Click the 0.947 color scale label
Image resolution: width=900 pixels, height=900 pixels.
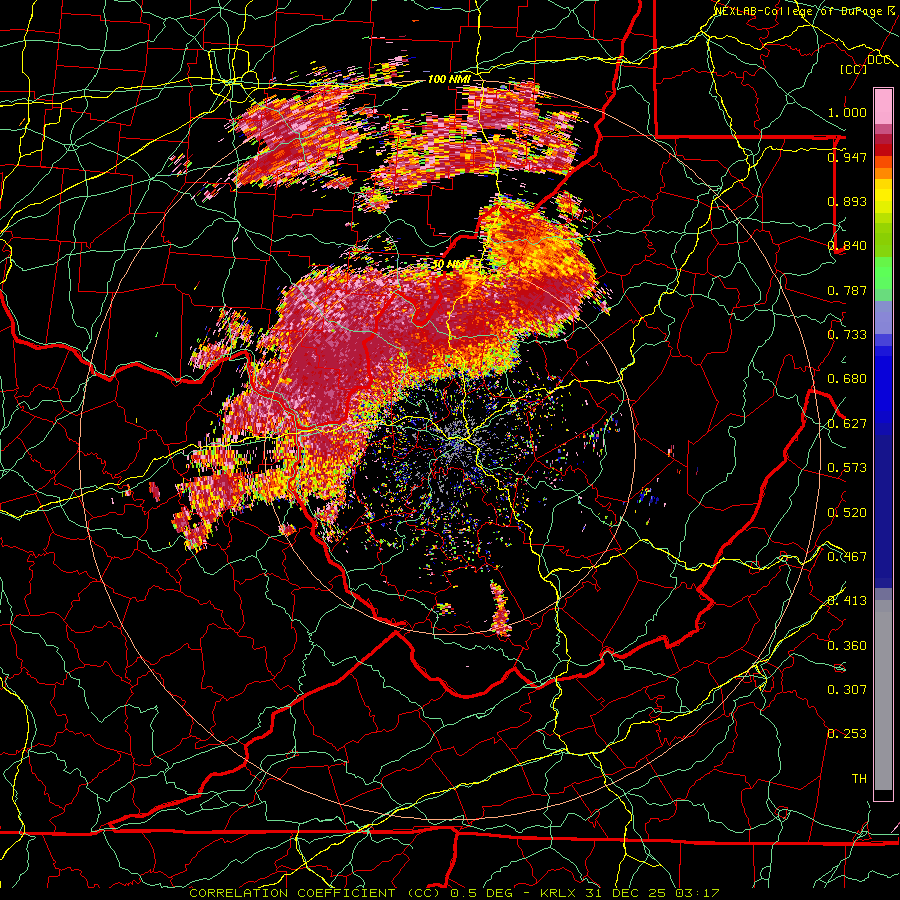click(847, 157)
